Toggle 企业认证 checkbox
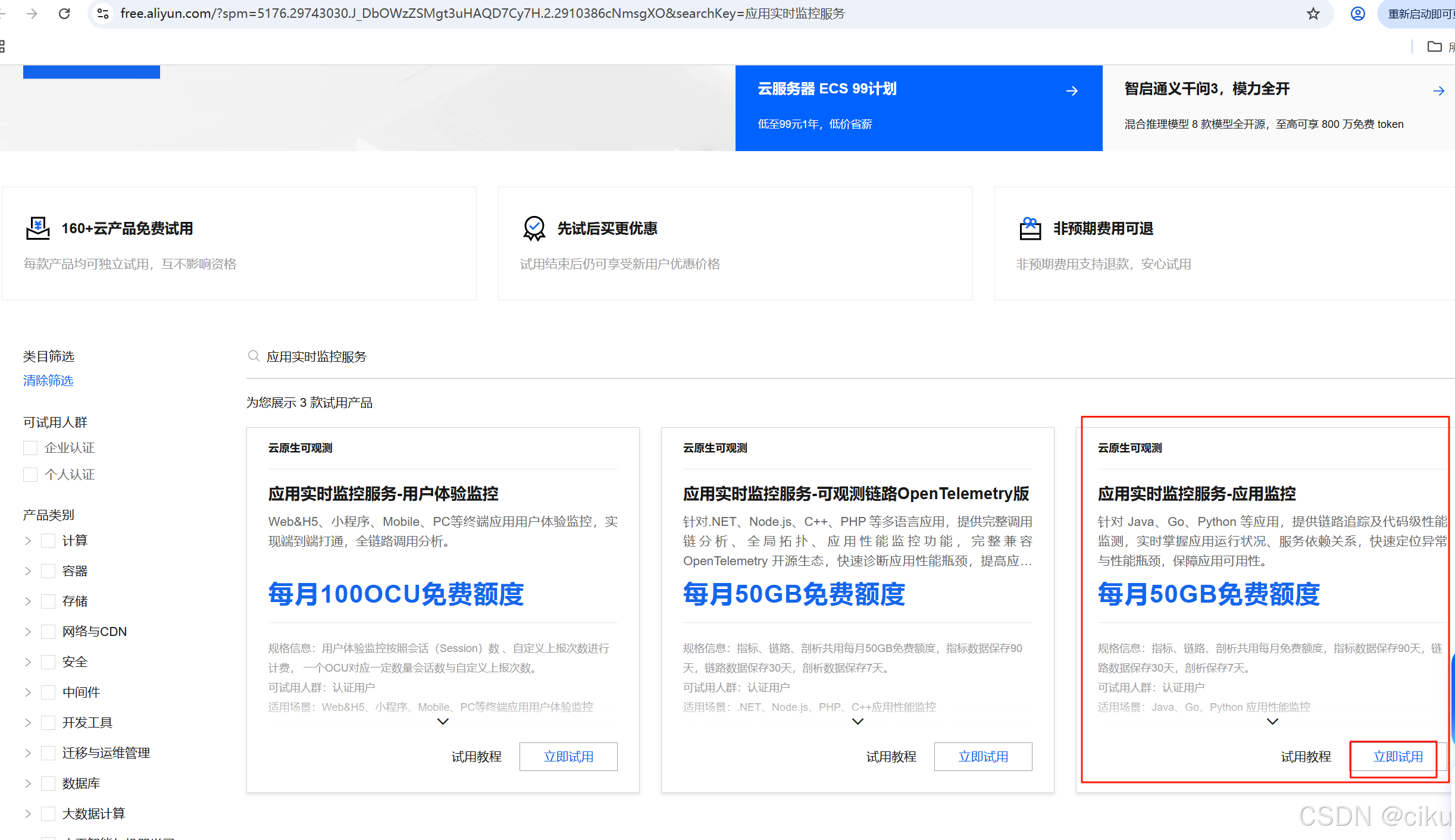This screenshot has height=840, width=1455. [x=30, y=448]
